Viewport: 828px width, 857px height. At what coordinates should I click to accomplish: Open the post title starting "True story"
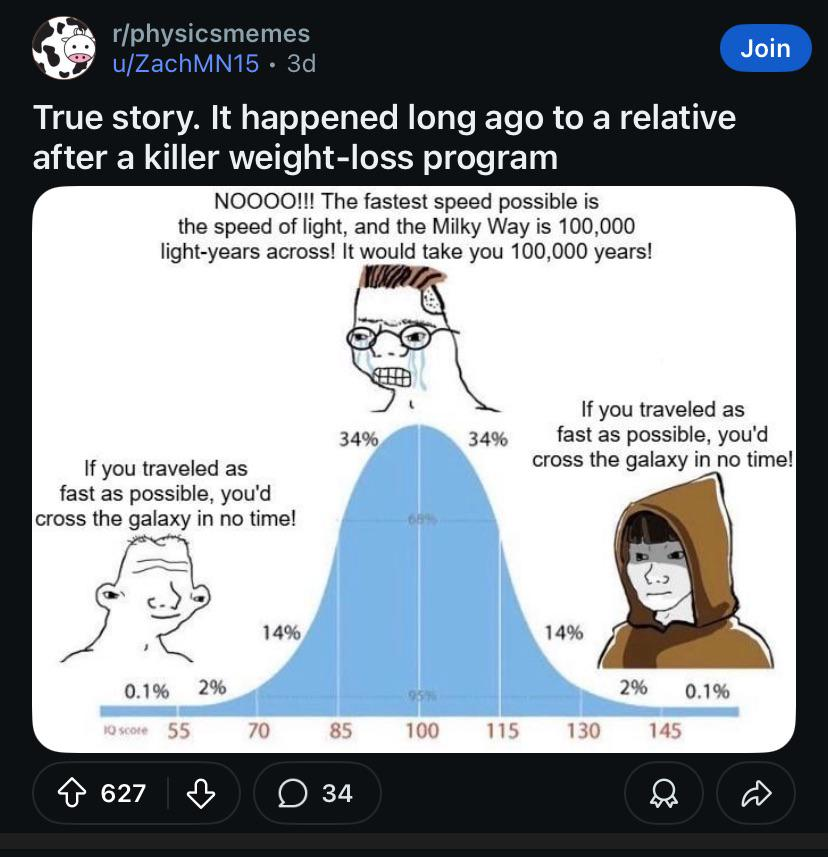tap(384, 137)
